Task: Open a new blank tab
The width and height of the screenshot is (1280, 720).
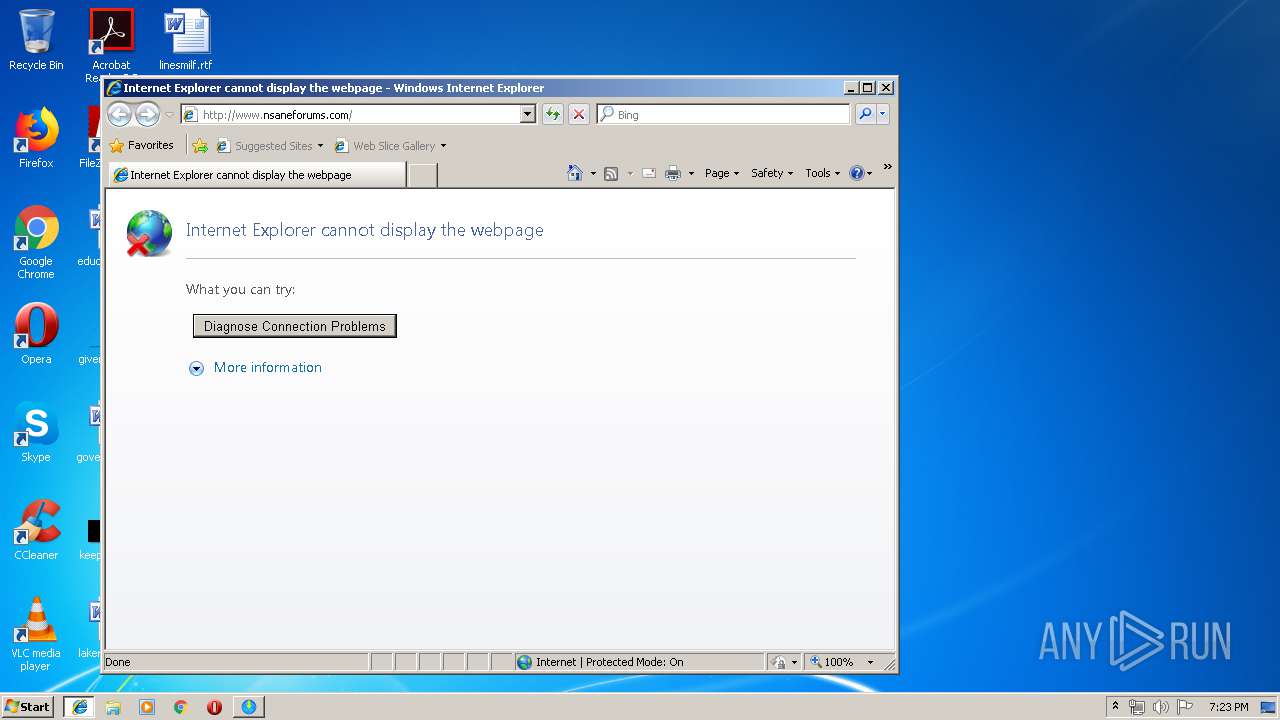Action: [423, 175]
